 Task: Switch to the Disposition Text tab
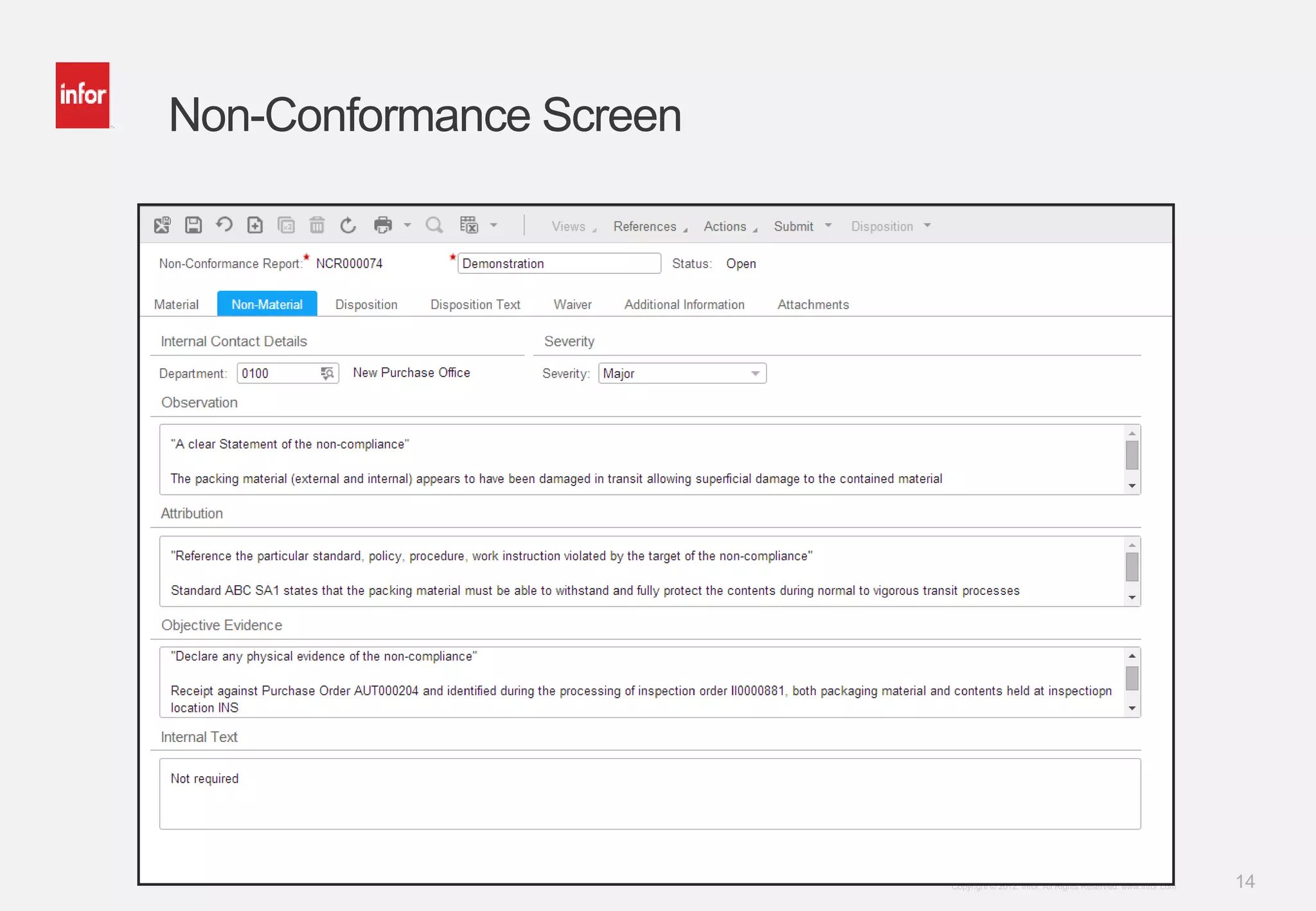[x=475, y=305]
